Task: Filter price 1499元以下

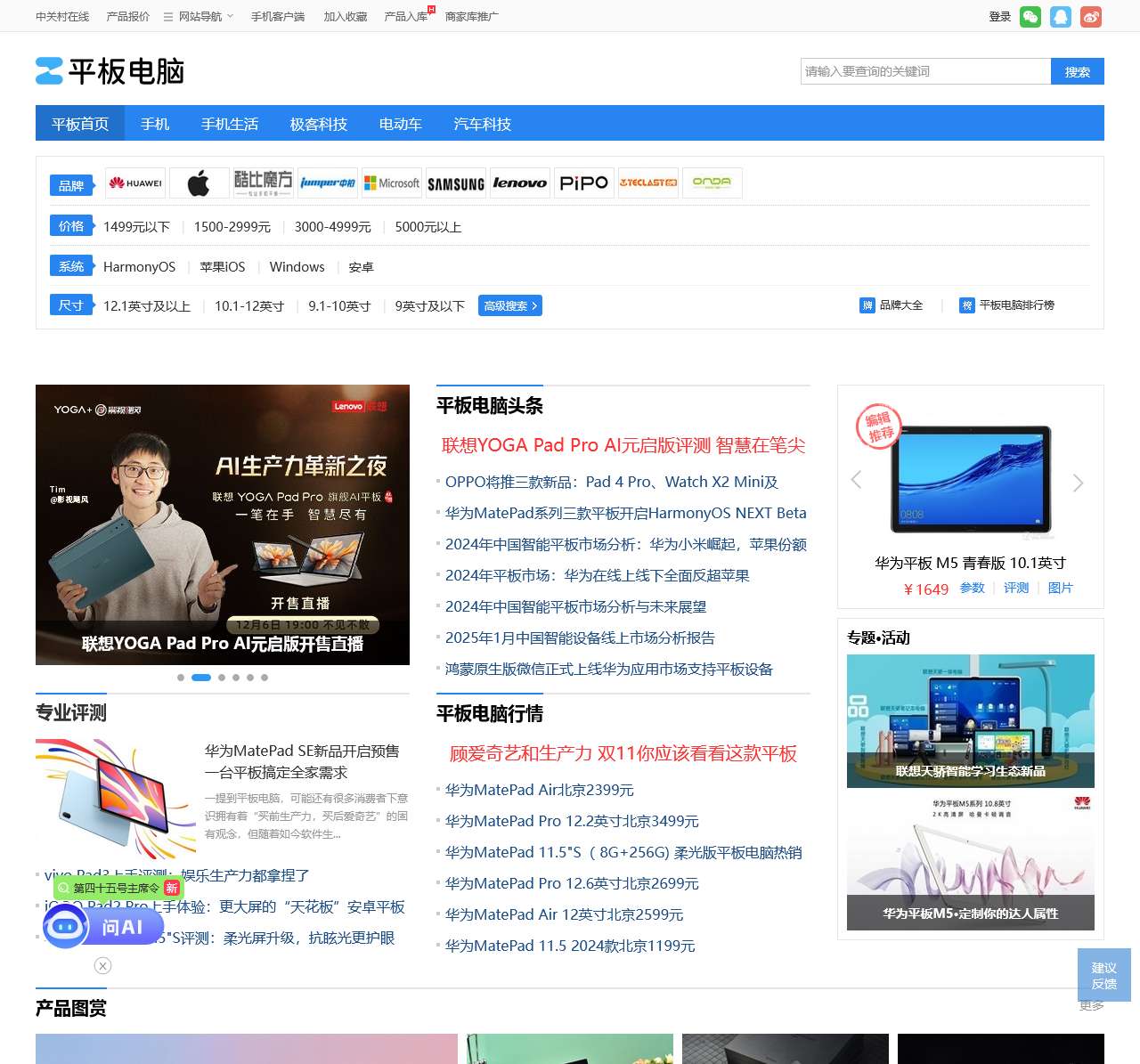Action: [136, 227]
